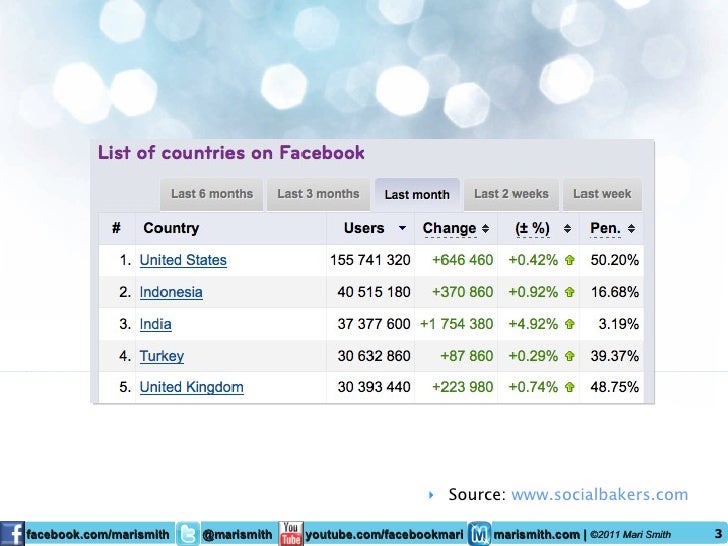Click the change value +1 754 380
This screenshot has width=728, height=546.
point(456,324)
